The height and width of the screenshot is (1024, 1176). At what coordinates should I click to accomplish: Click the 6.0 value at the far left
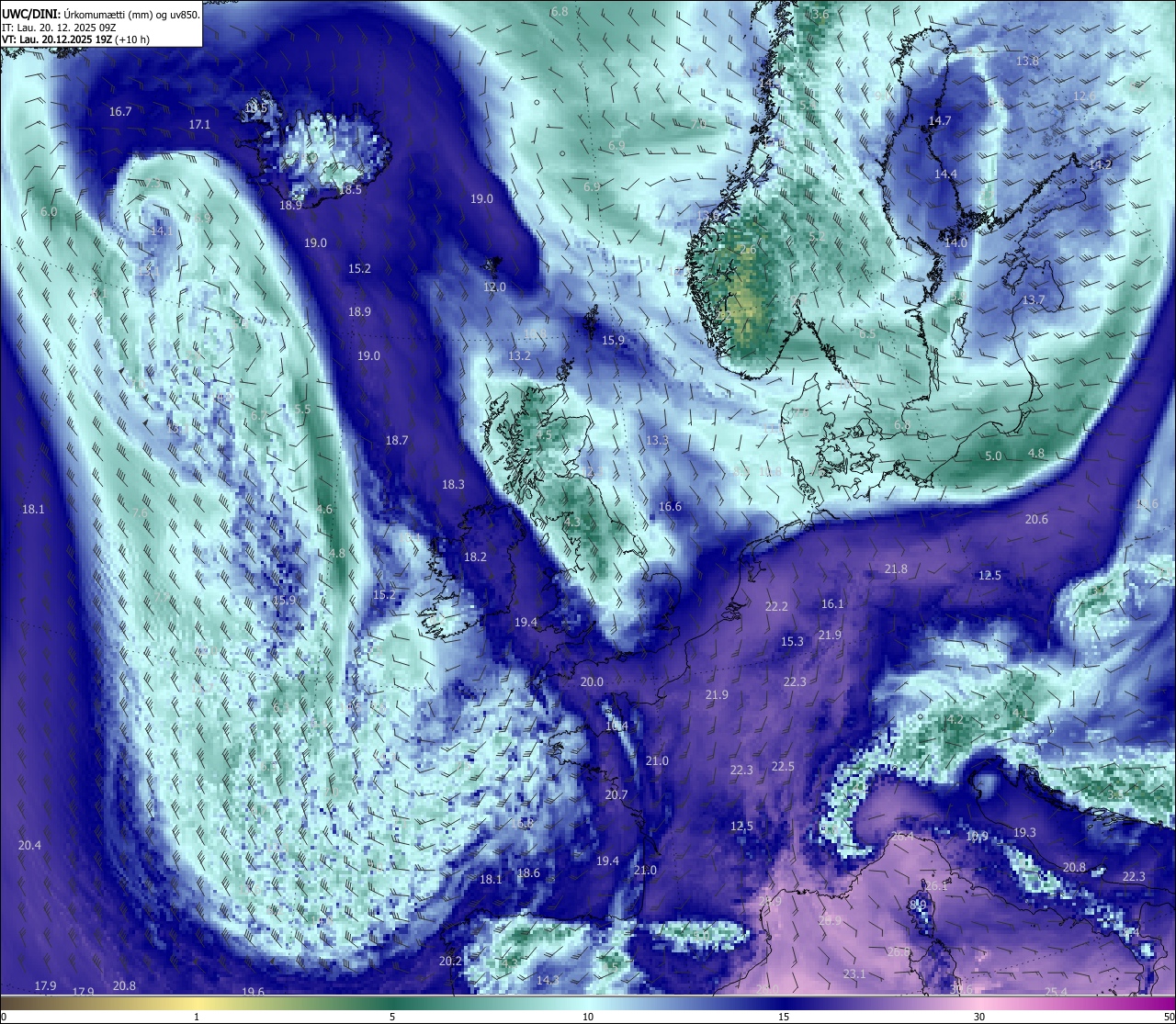49,211
